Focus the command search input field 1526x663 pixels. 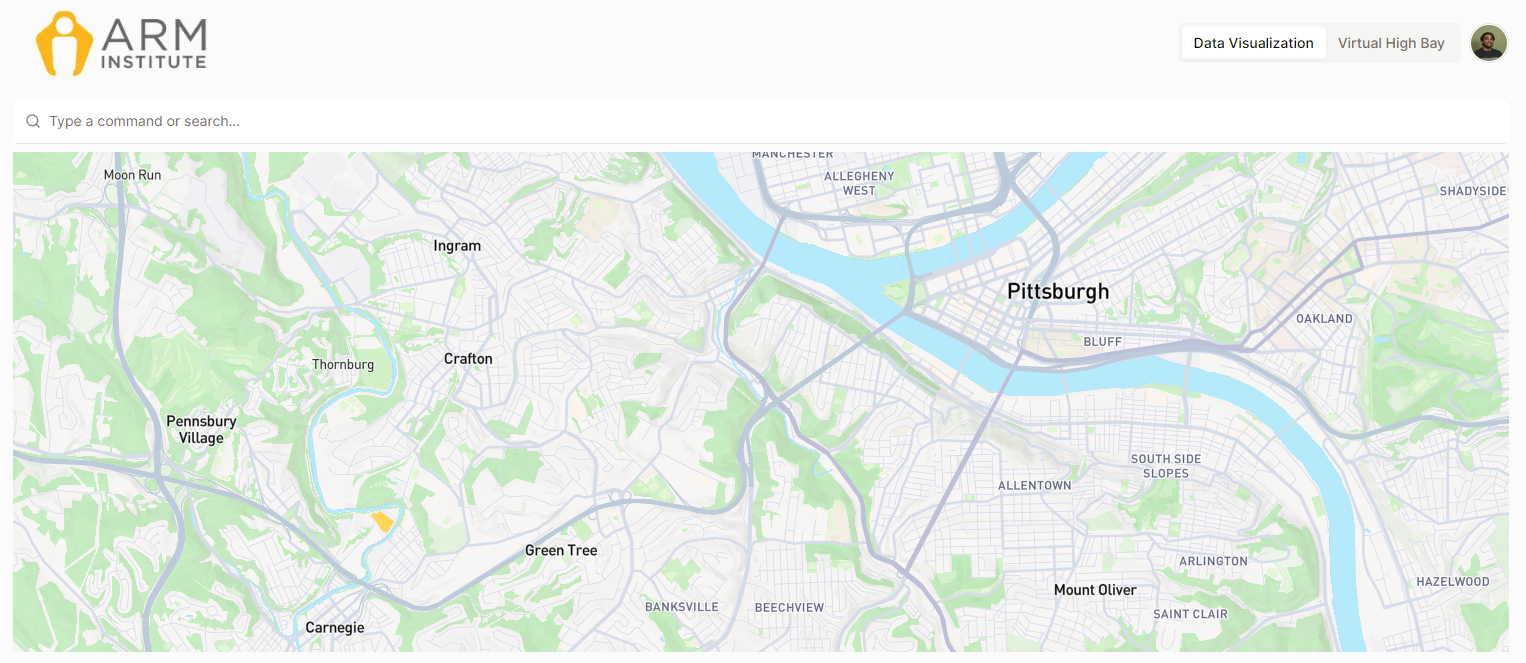[x=760, y=121]
